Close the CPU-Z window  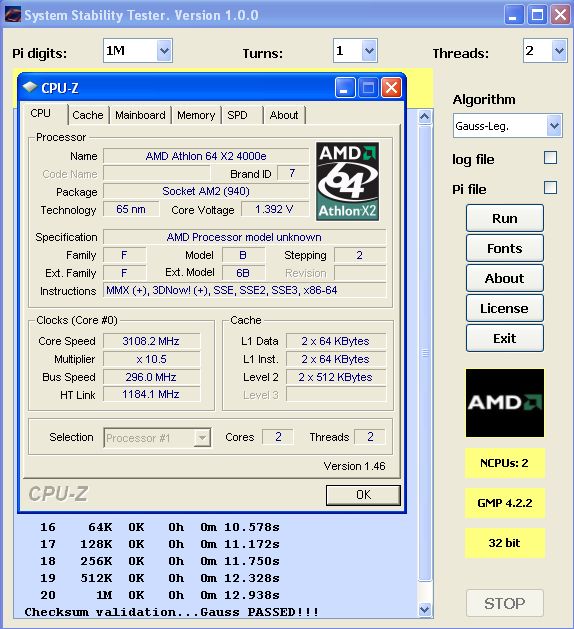click(391, 87)
